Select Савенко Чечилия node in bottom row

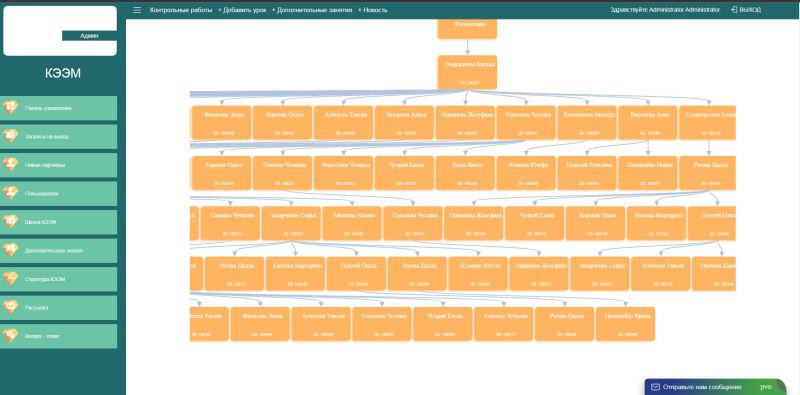click(504, 324)
